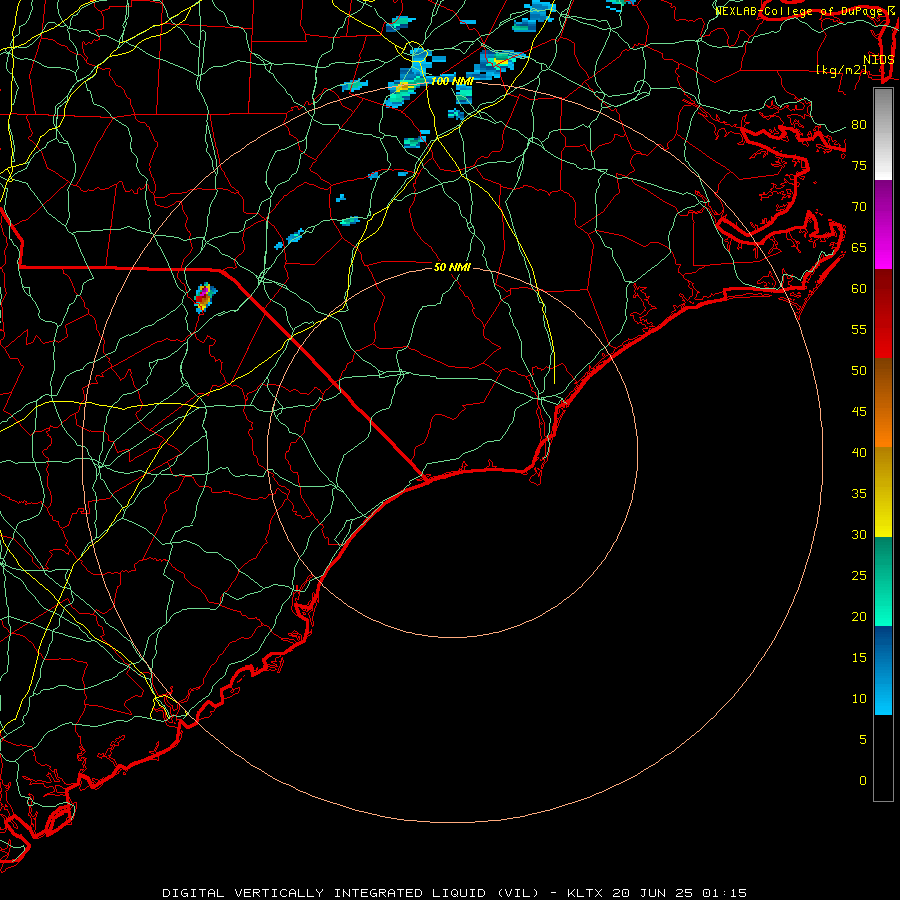Click the legend value 10

(x=859, y=699)
